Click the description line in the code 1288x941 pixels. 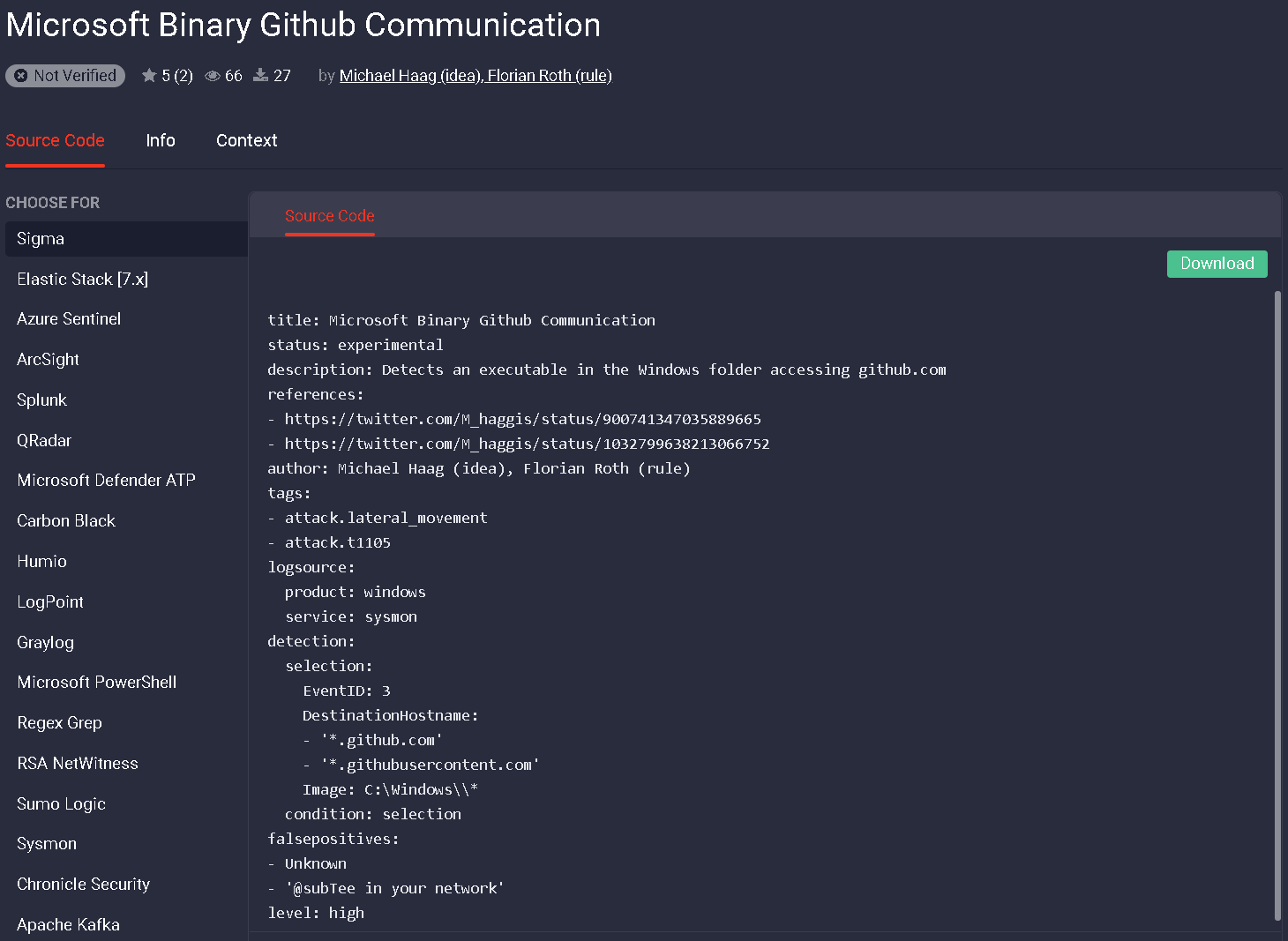tap(607, 370)
